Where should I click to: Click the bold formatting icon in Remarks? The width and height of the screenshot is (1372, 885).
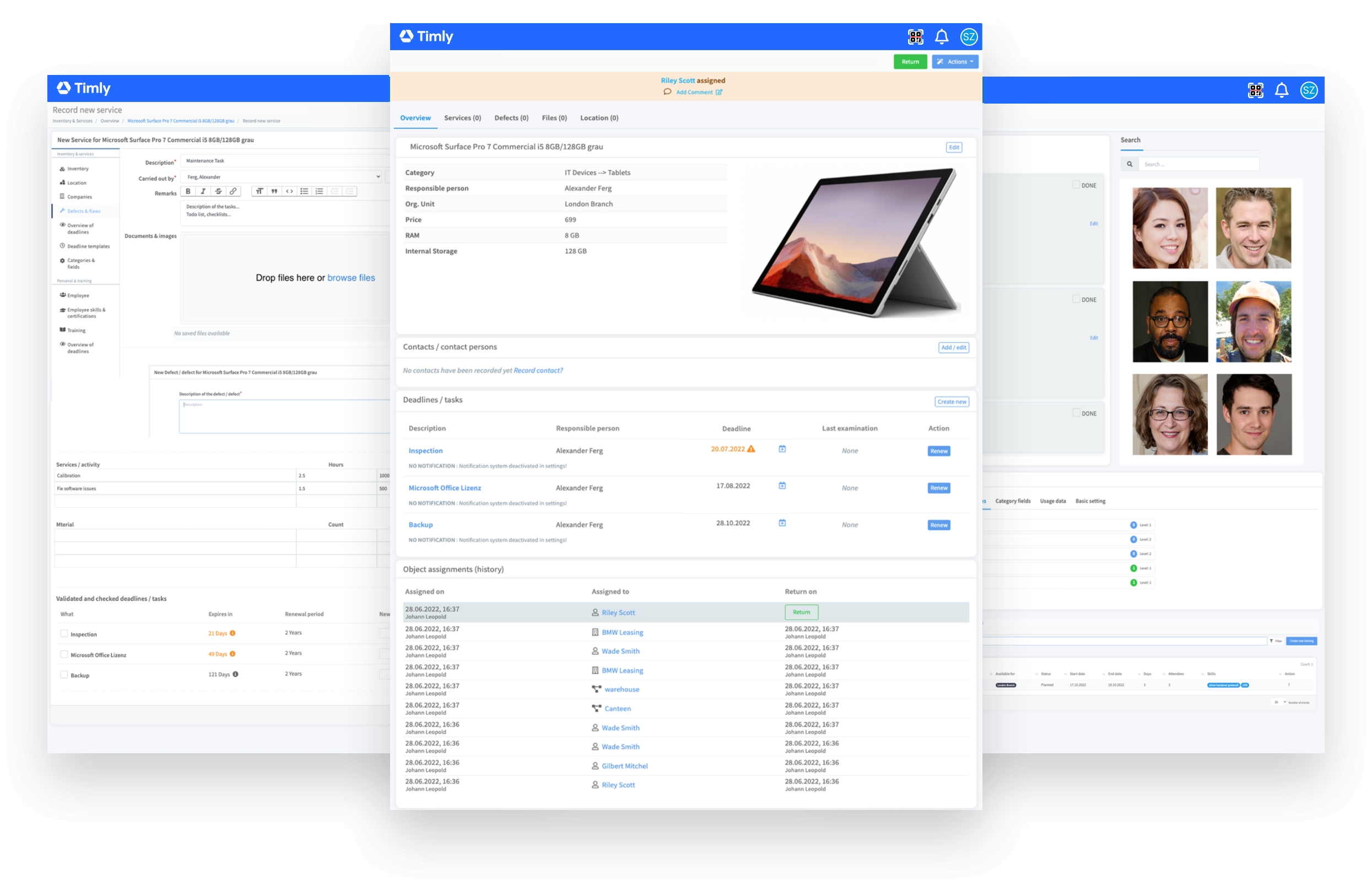point(188,191)
